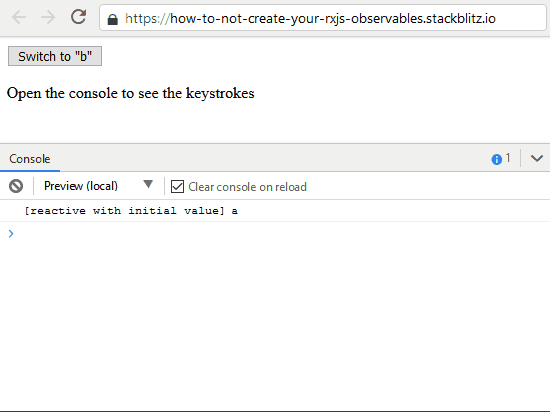Select the Console tab
550x412 pixels.
30,159
